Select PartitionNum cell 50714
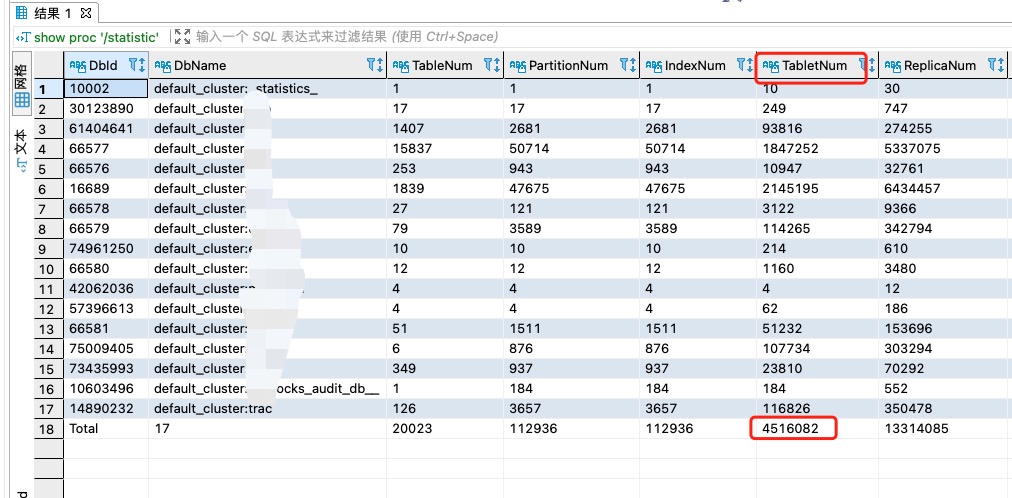The height and width of the screenshot is (498, 1012). coord(572,148)
